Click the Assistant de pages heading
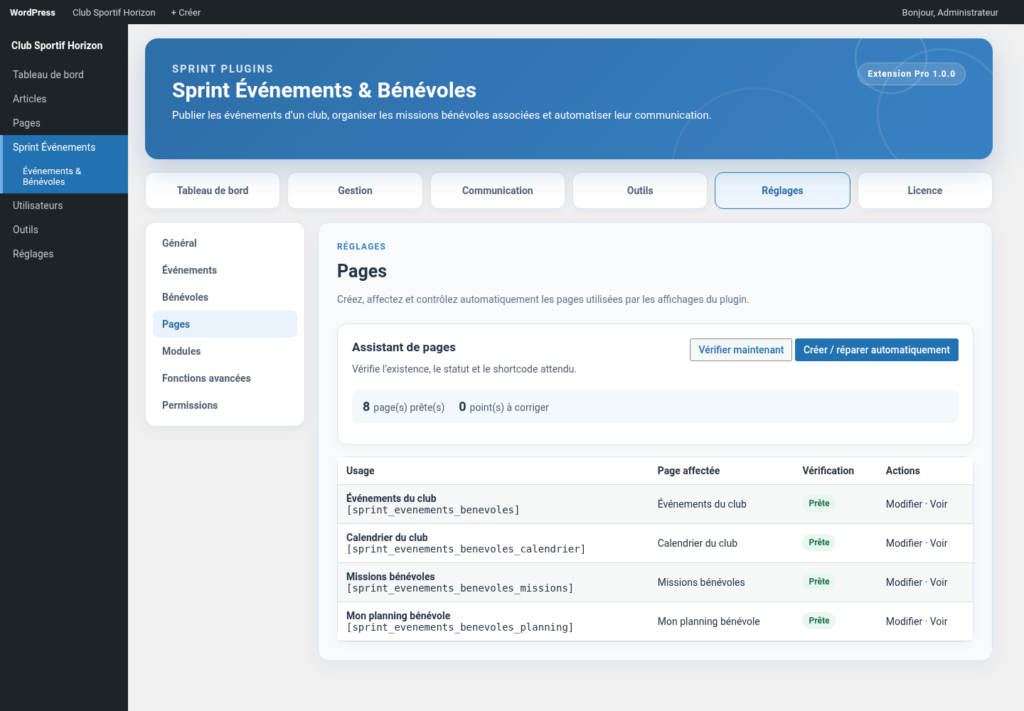 pyautogui.click(x=404, y=347)
